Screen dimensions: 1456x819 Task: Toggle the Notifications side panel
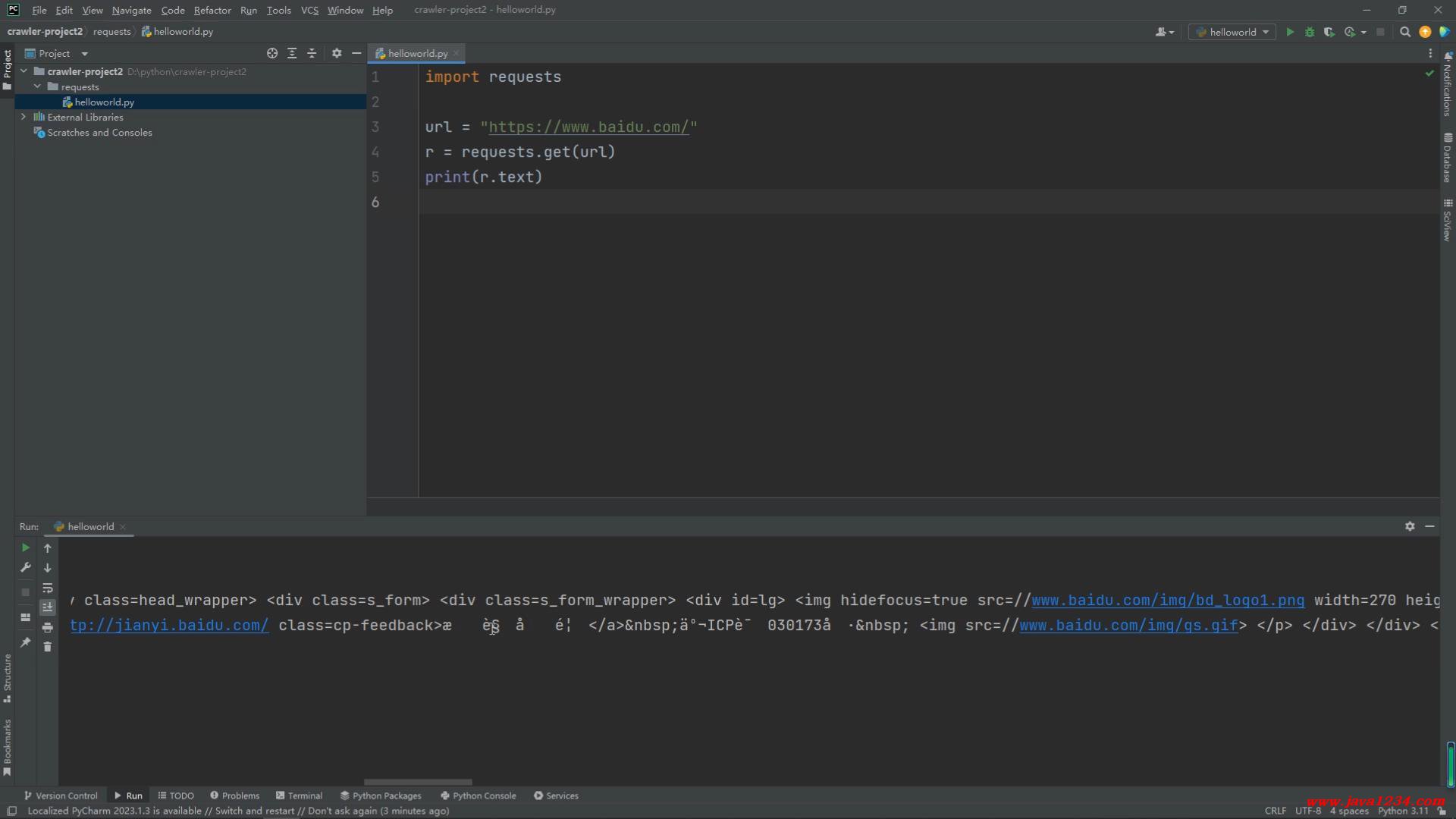point(1448,85)
